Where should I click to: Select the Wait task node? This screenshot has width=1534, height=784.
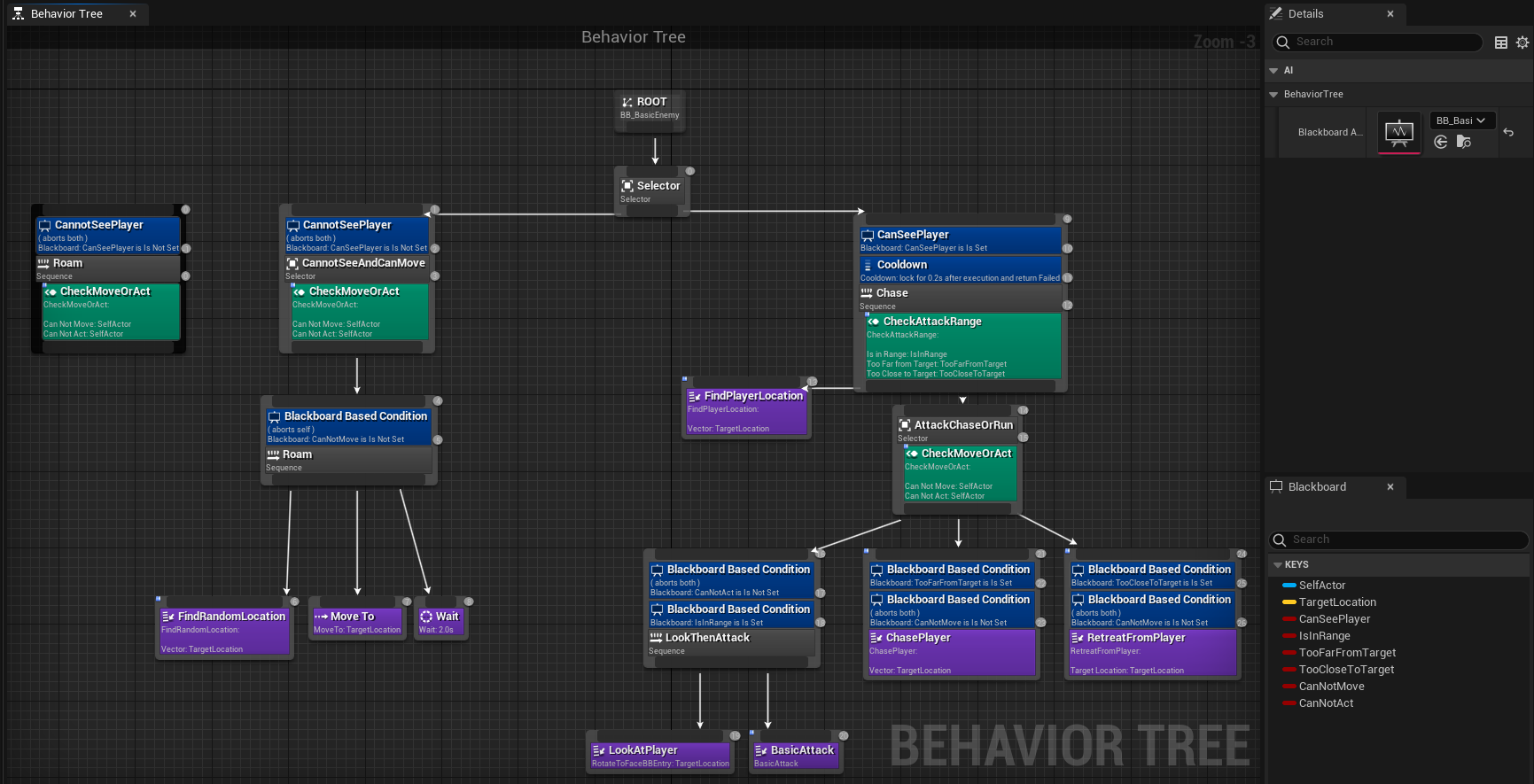440,622
